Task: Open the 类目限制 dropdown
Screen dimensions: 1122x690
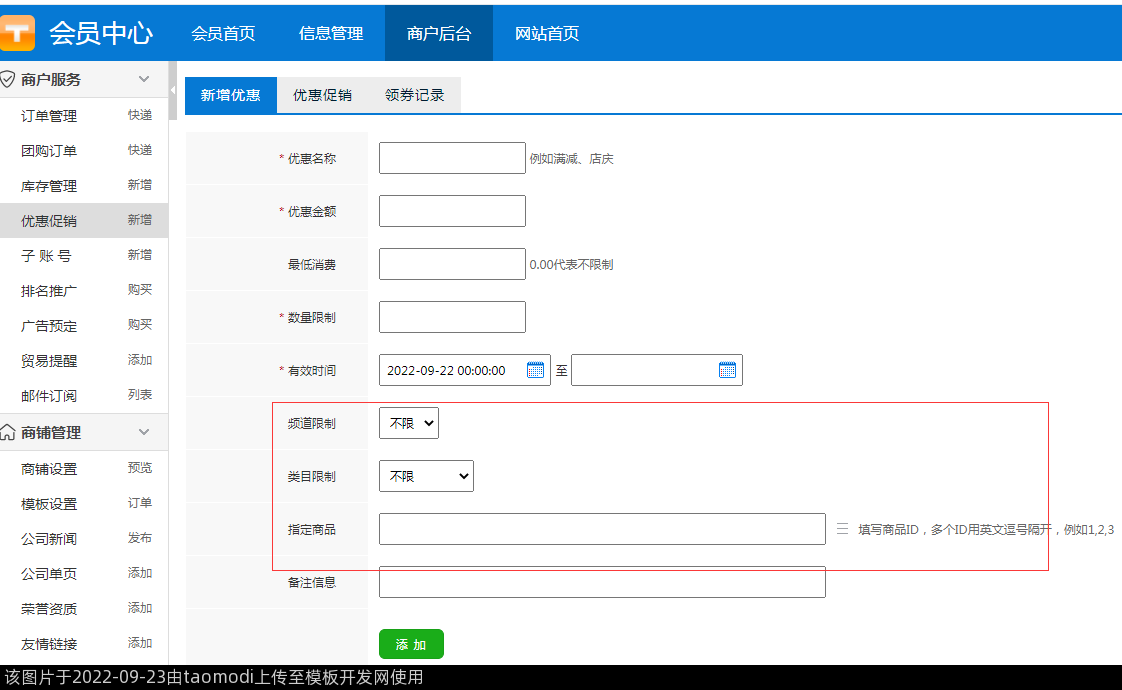Action: [x=426, y=476]
